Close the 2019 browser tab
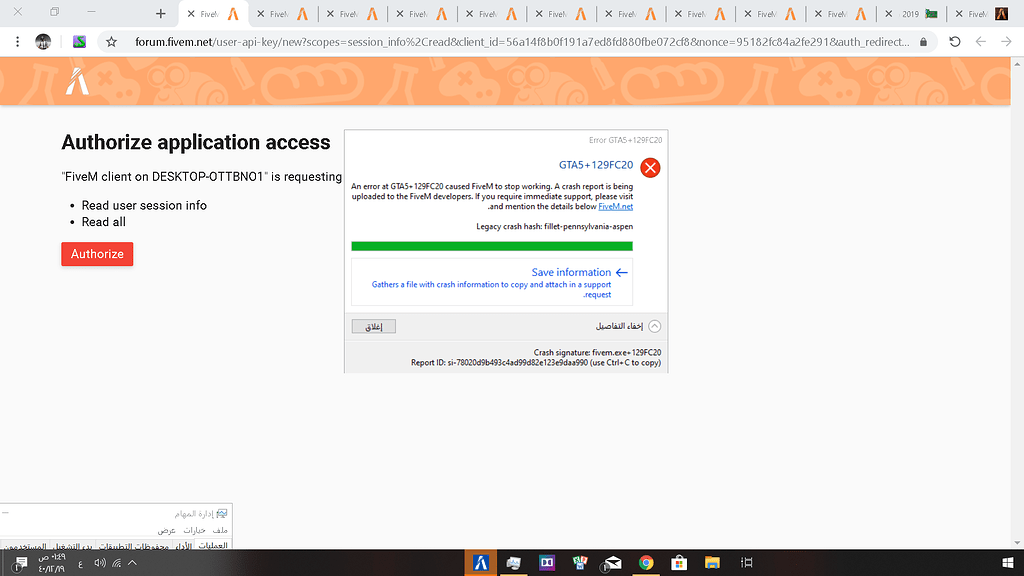1024x576 pixels. (x=888, y=14)
